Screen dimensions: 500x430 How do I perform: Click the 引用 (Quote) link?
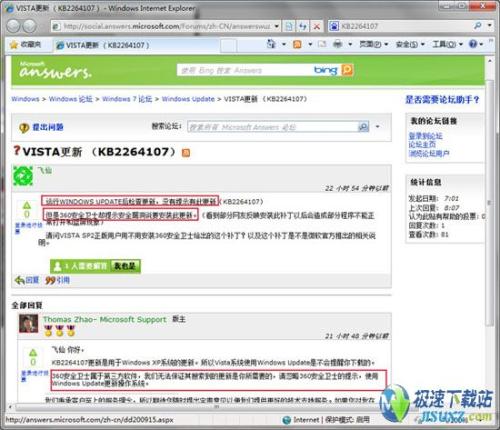click(58, 280)
